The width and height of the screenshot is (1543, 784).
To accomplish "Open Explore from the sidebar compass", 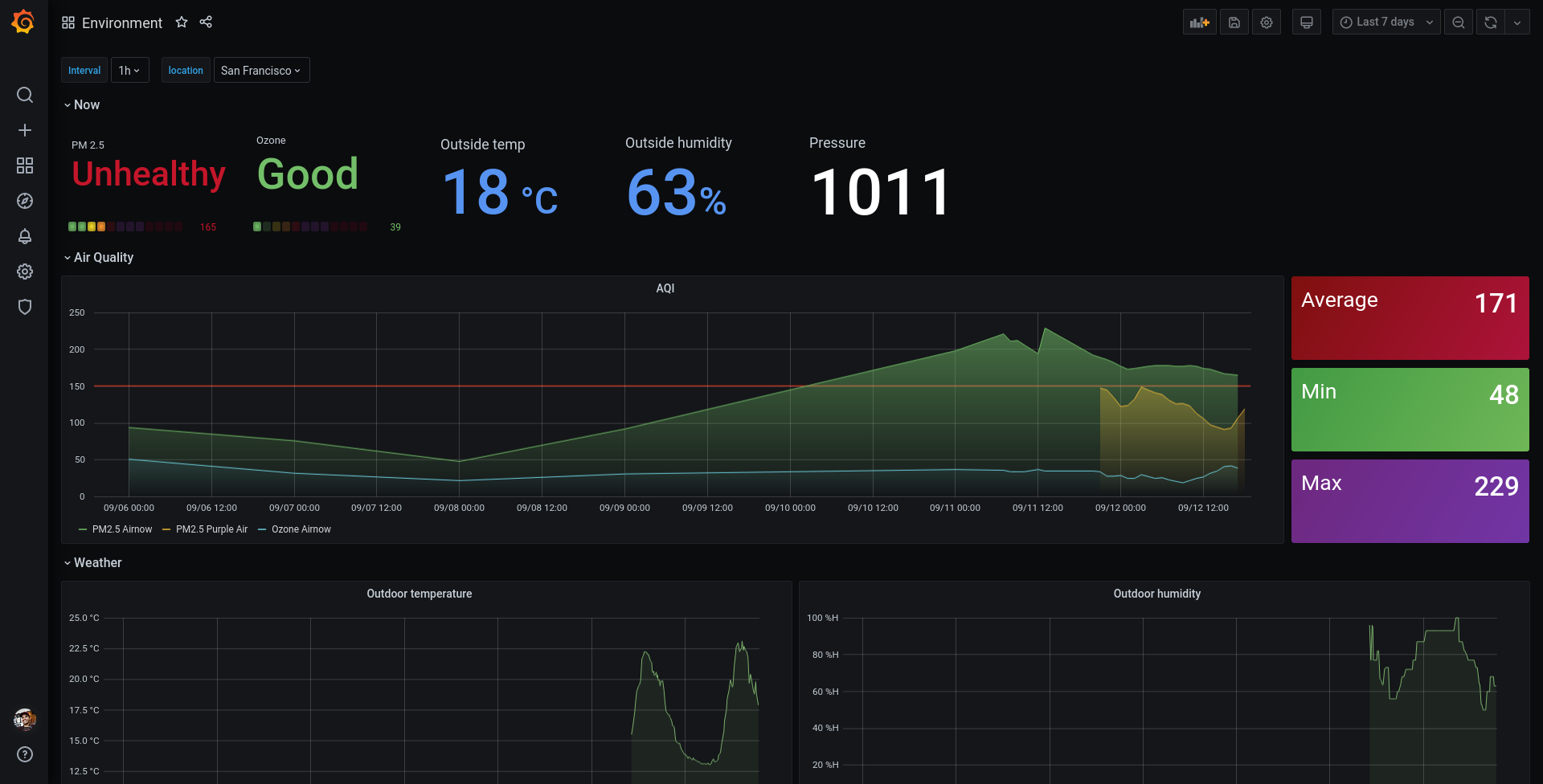I will 25,201.
